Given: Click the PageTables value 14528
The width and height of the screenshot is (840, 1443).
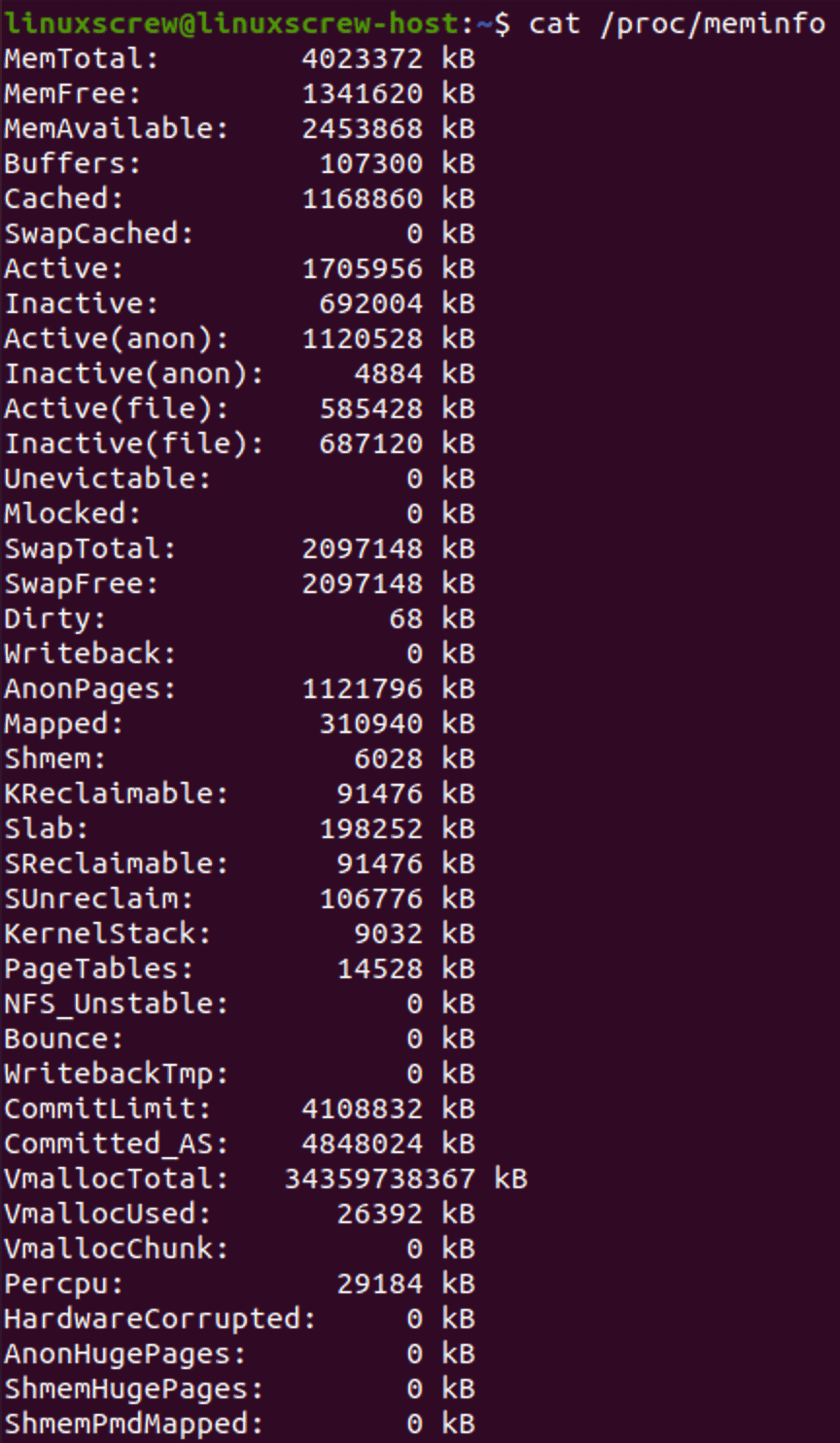Looking at the screenshot, I should 380,968.
